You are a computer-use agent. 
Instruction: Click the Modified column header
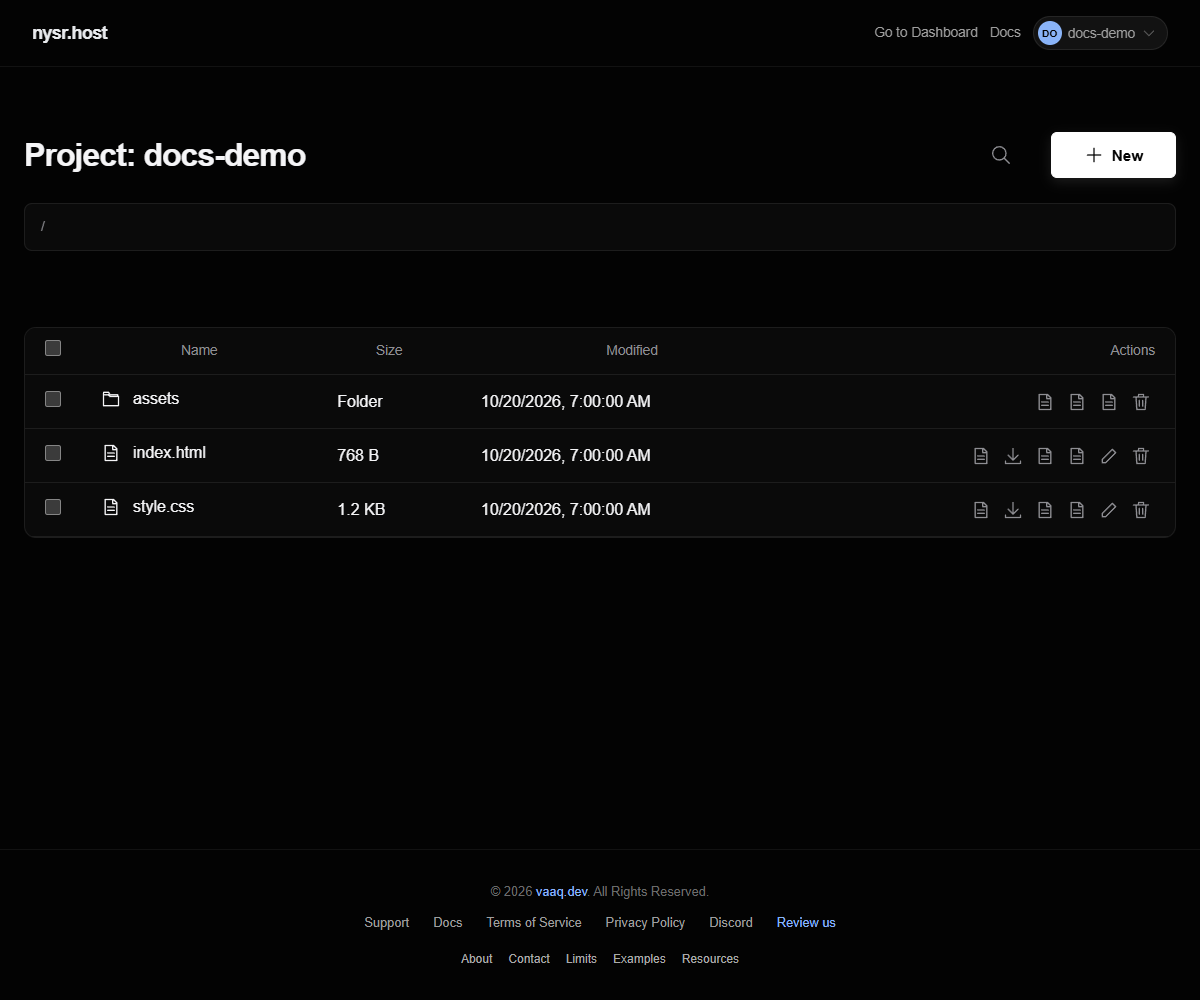pos(632,350)
